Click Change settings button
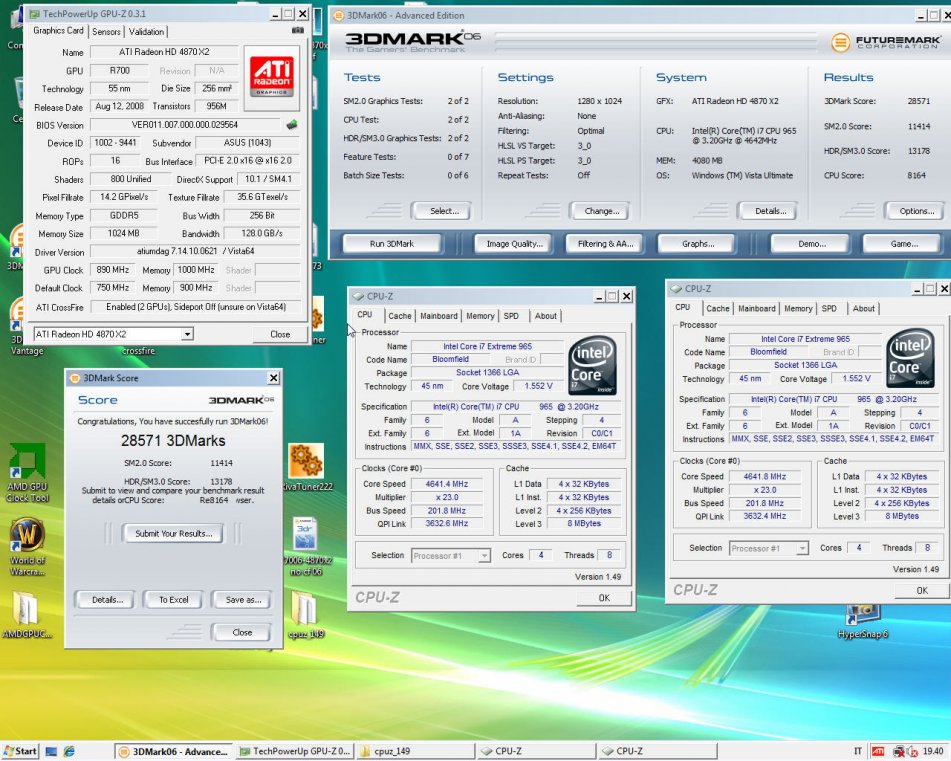This screenshot has height=761, width=951. pyautogui.click(x=601, y=211)
